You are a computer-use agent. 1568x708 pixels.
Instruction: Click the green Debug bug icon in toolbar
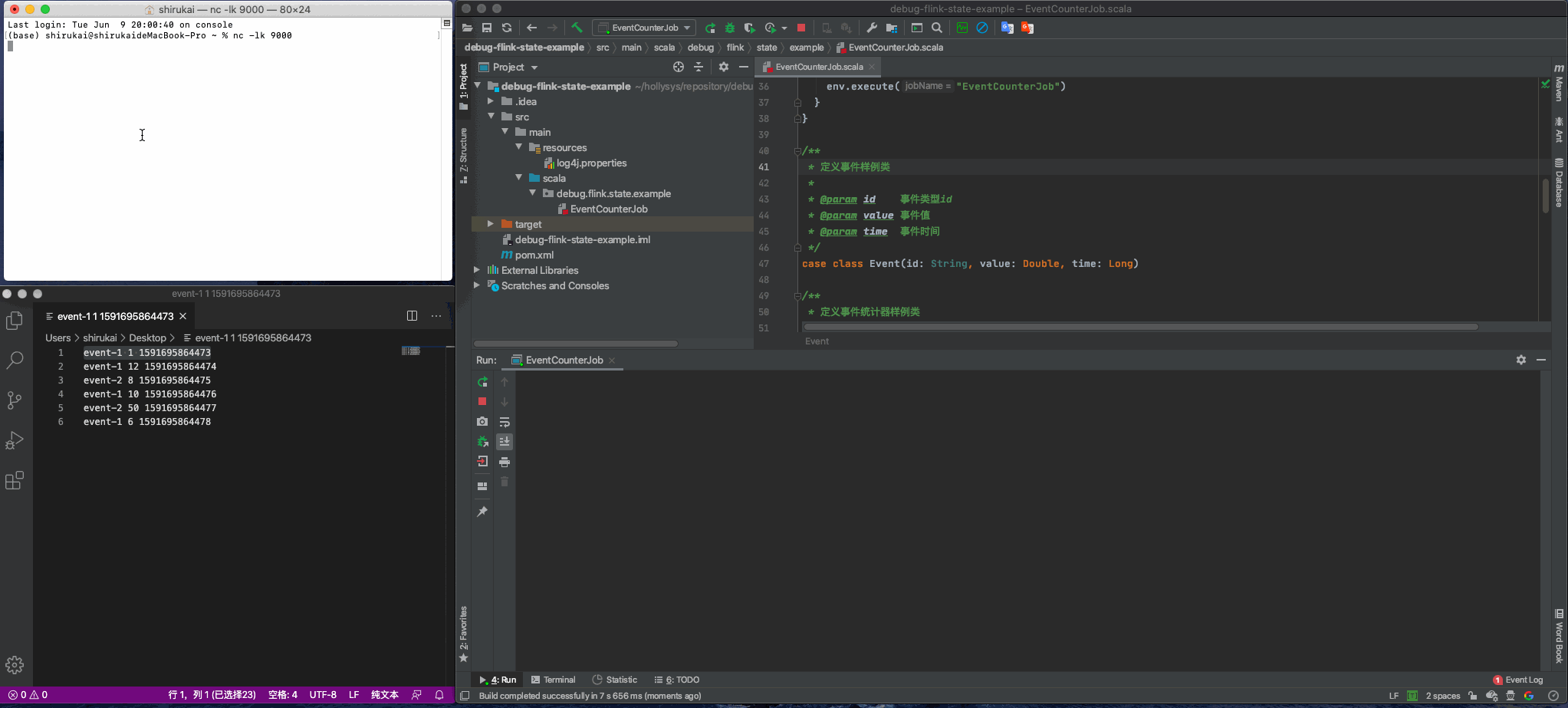(730, 28)
